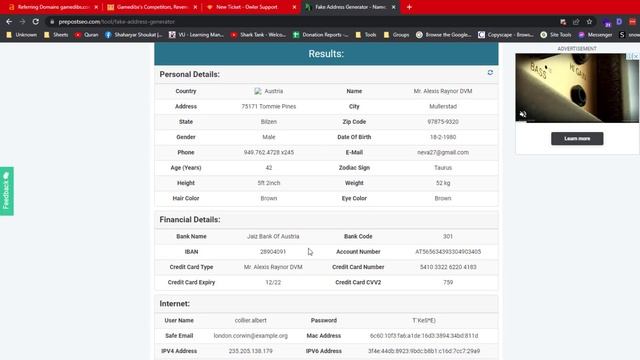
Task: Select the CVV2 value '759'
Action: click(448, 282)
